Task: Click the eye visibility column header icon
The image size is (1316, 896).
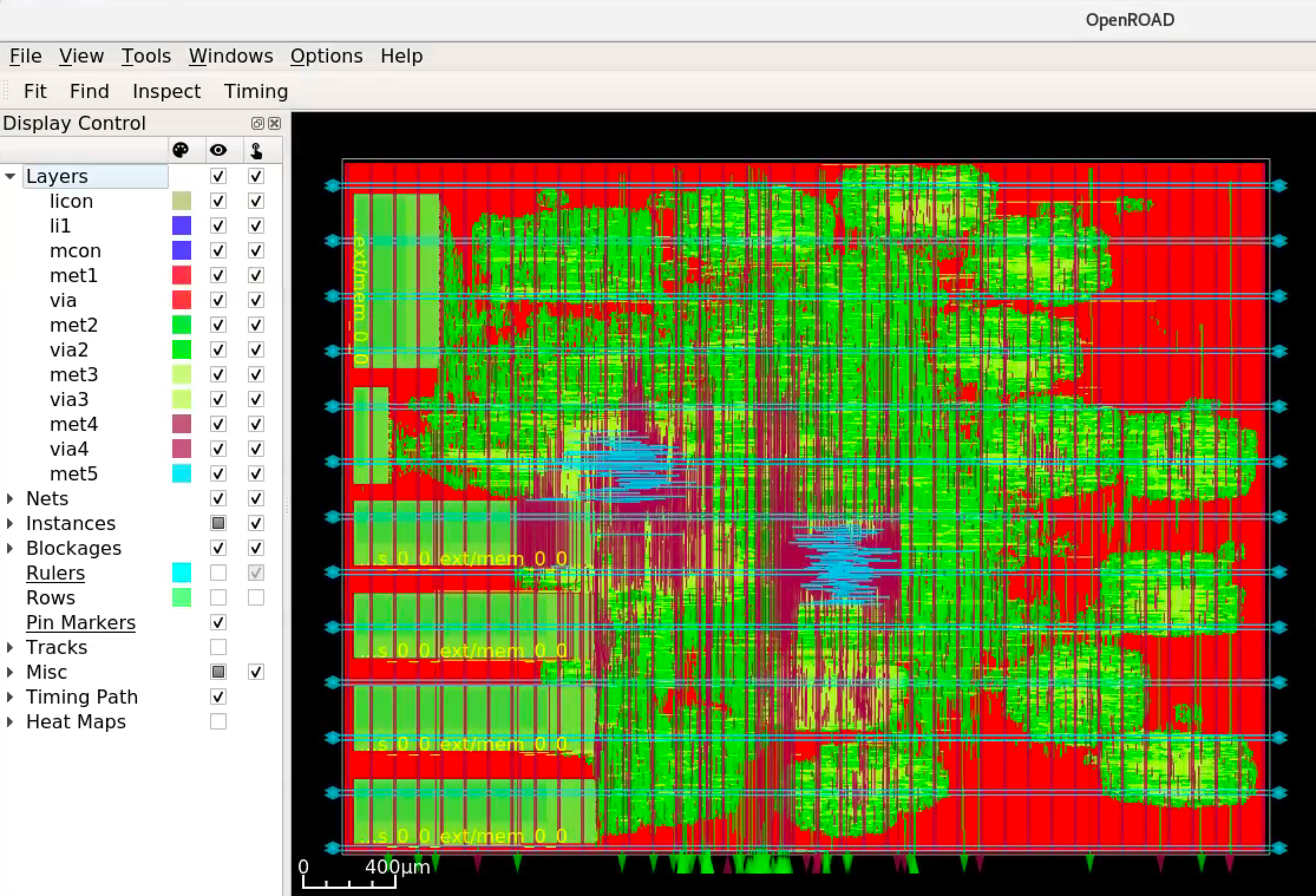Action: 218,151
